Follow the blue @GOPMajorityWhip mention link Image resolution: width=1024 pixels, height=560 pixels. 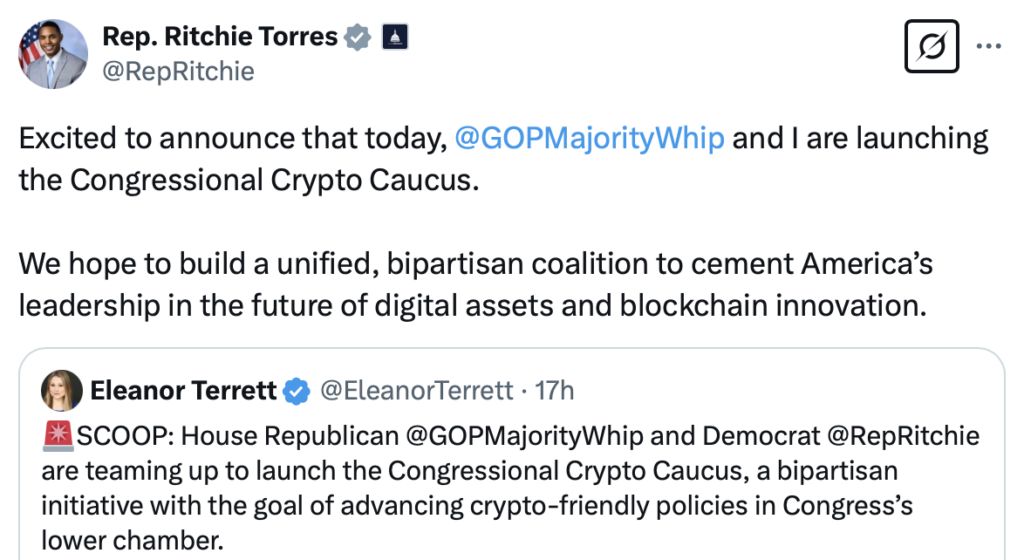pyautogui.click(x=589, y=138)
